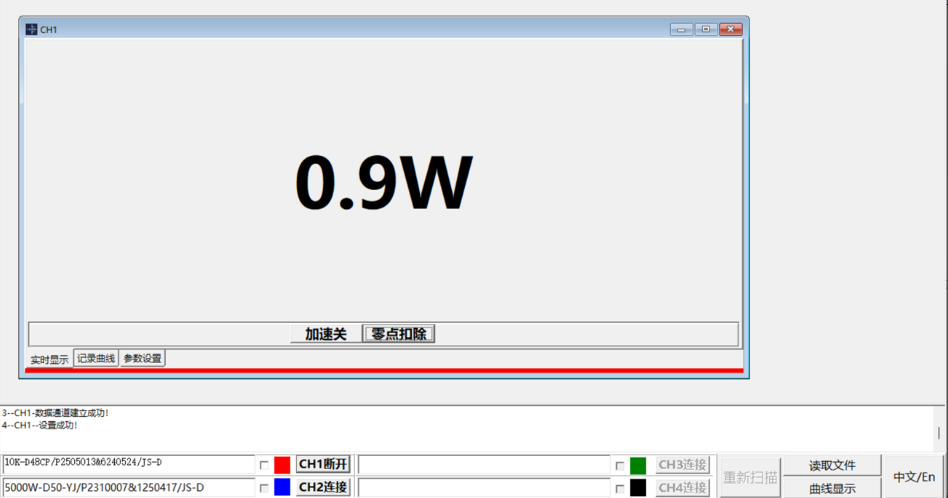Image resolution: width=948 pixels, height=498 pixels.
Task: Click the empty CH4 device field
Action: [x=484, y=487]
